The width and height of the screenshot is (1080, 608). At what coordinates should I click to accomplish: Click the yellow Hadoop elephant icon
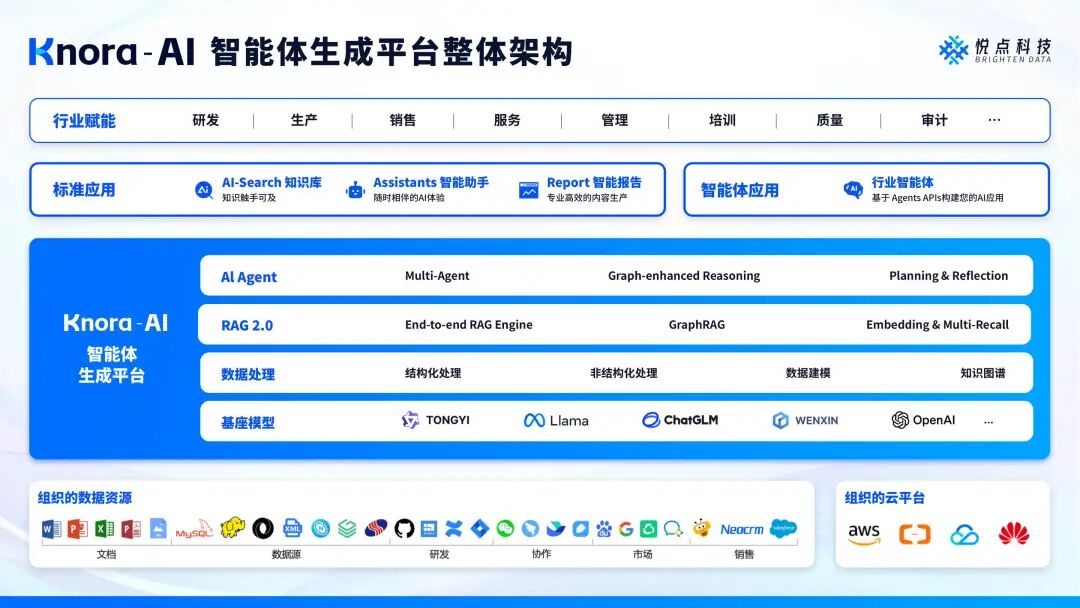pyautogui.click(x=233, y=527)
